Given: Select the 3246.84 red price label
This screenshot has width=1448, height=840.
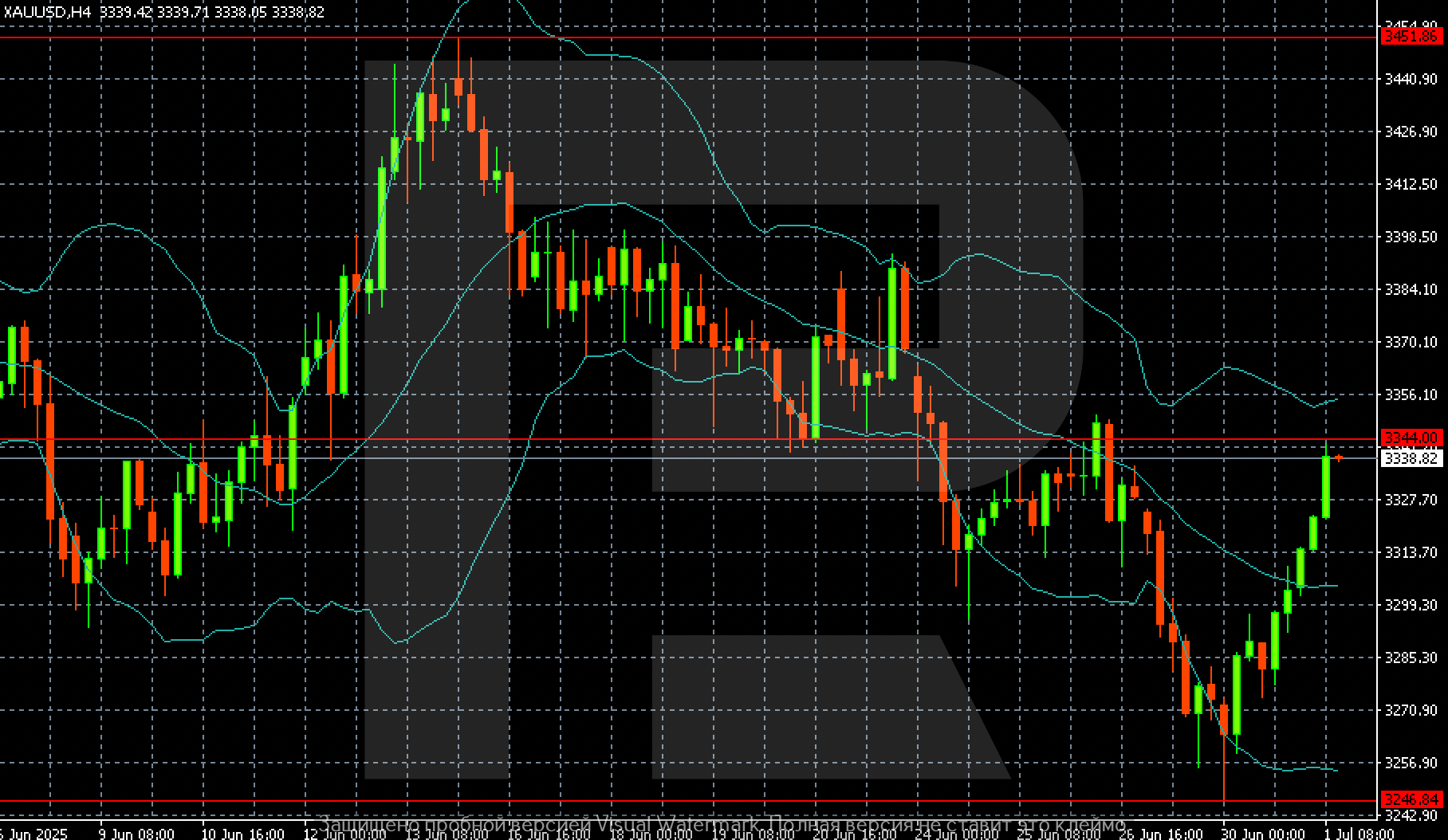Looking at the screenshot, I should click(x=1411, y=799).
